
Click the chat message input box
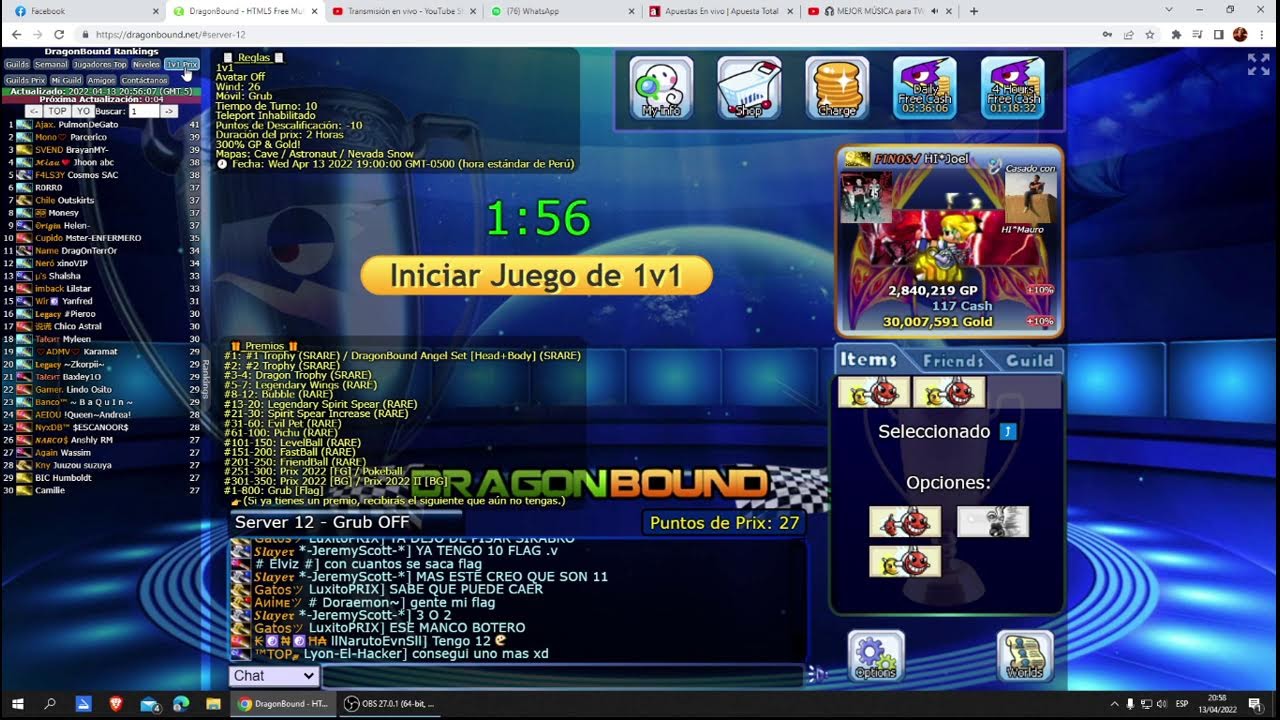[562, 676]
